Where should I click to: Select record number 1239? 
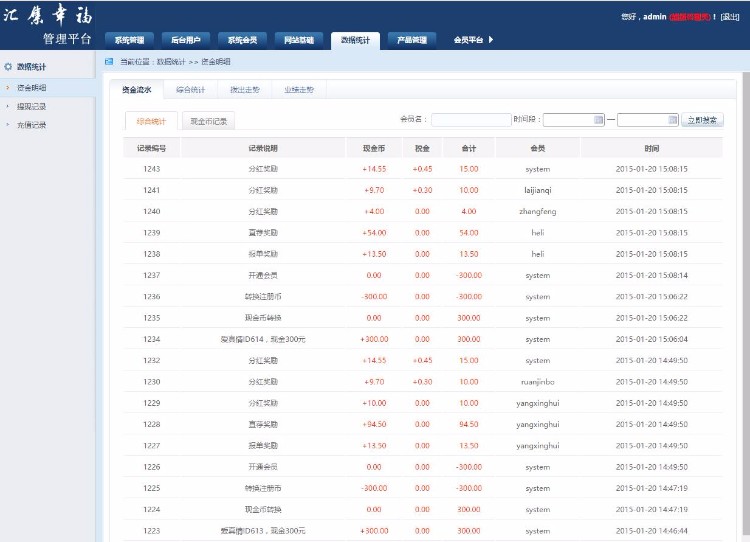pos(152,232)
